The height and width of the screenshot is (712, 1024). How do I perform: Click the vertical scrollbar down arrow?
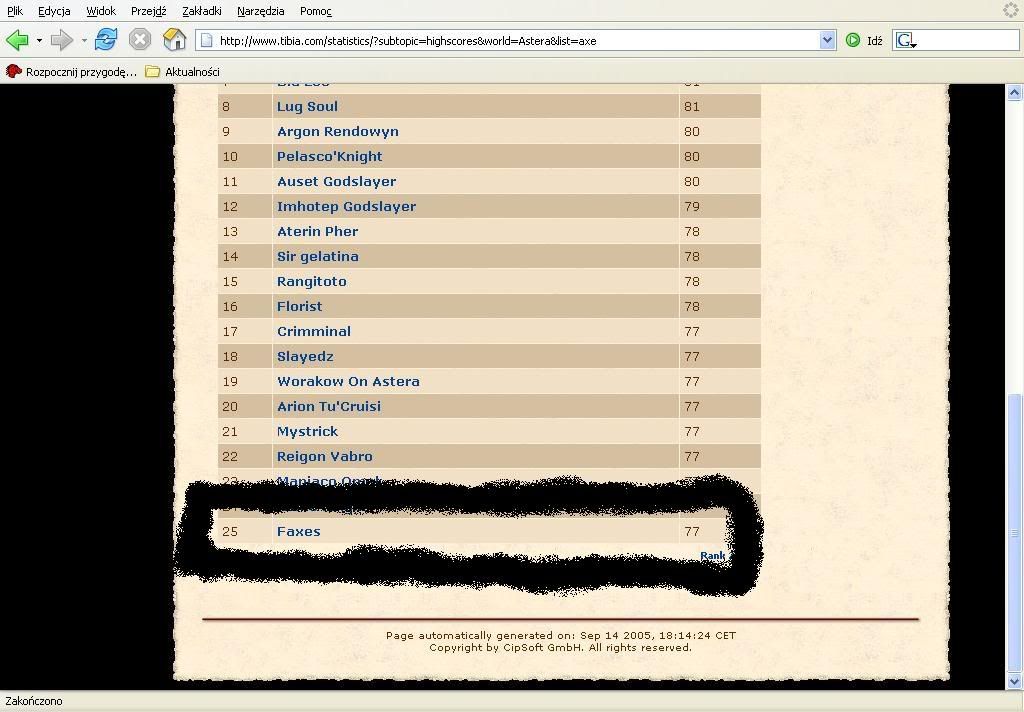click(1014, 681)
